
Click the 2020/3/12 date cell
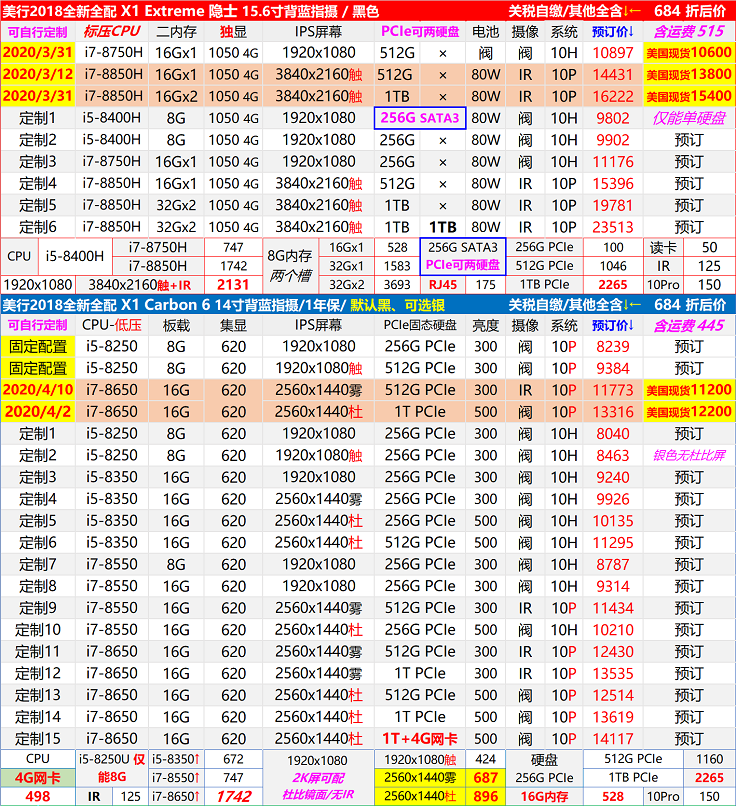[36, 74]
